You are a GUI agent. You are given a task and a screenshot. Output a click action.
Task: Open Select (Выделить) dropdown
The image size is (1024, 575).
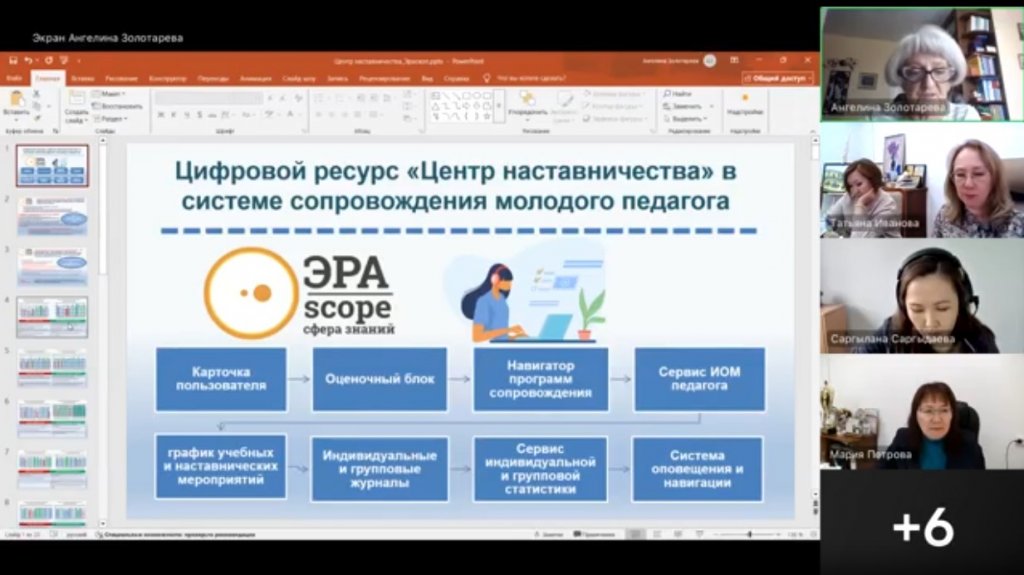point(685,119)
